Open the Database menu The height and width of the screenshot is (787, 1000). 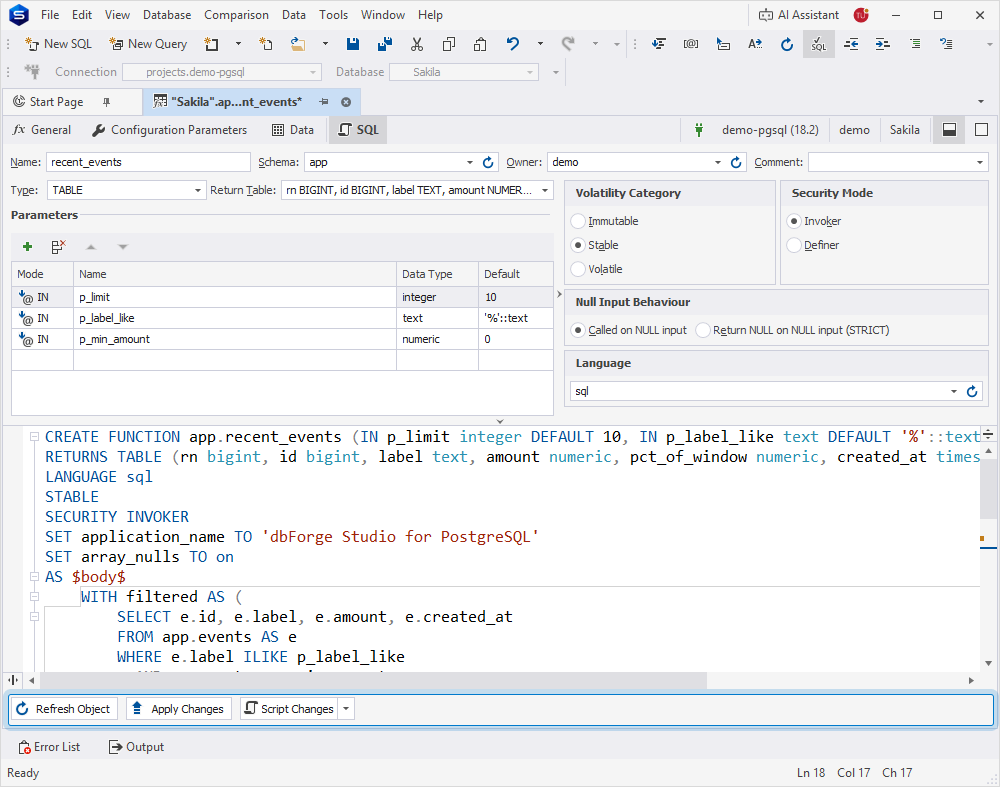166,15
